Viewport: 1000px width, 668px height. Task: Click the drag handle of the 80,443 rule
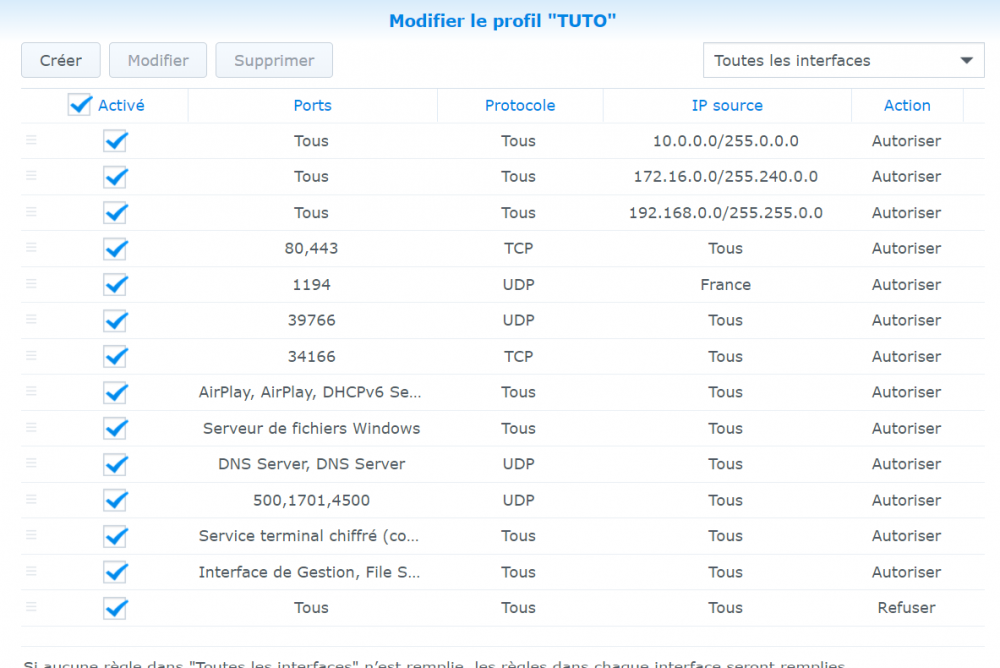31,248
